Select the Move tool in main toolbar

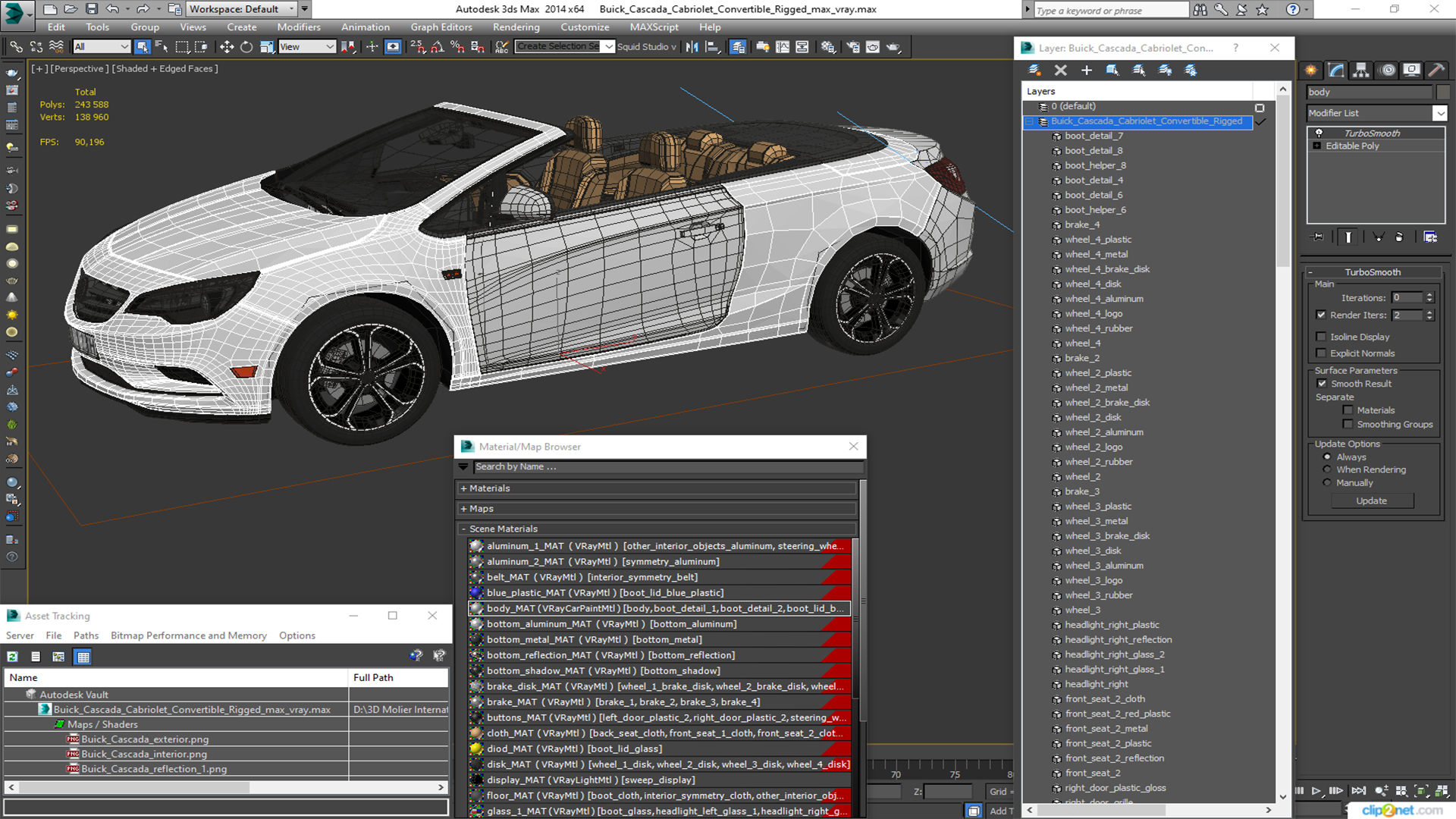pyautogui.click(x=226, y=47)
